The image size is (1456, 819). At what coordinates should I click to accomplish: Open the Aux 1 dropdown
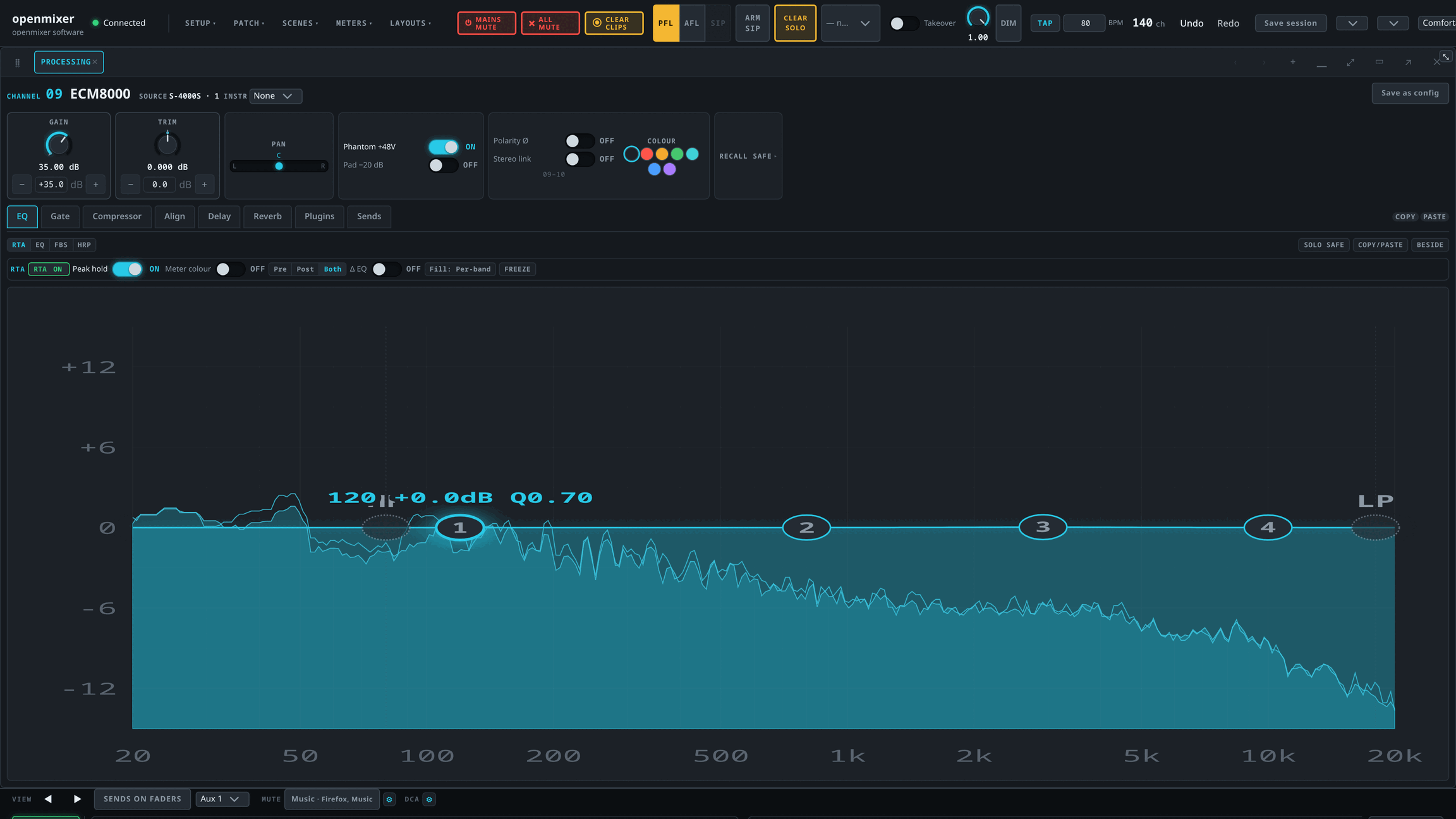[x=222, y=799]
